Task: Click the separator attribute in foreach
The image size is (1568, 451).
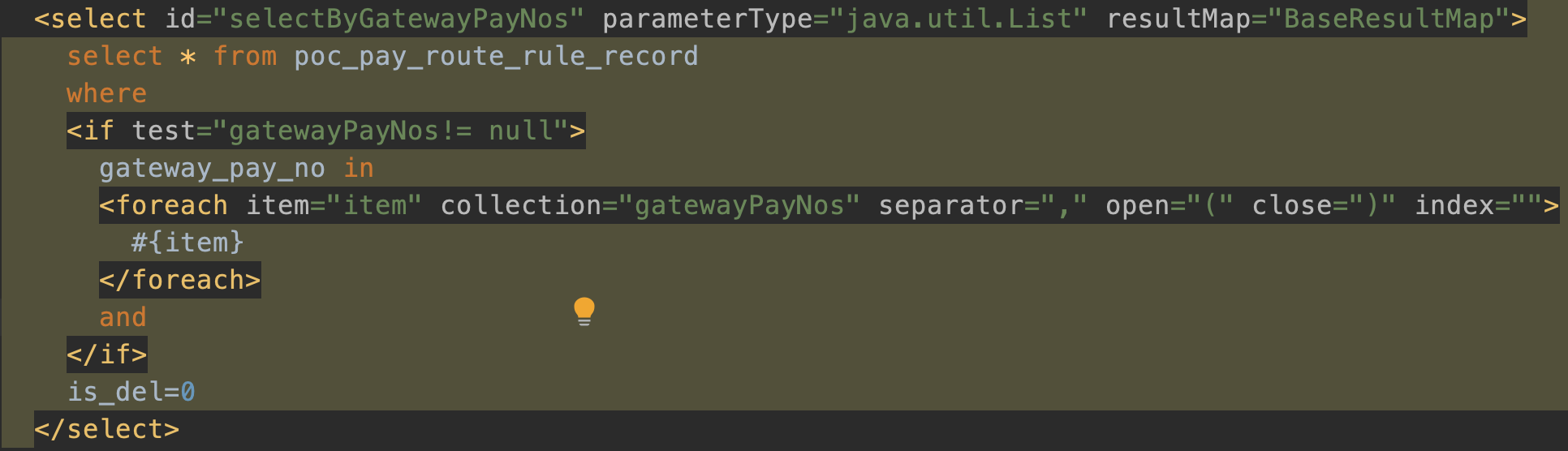Action: coord(950,205)
